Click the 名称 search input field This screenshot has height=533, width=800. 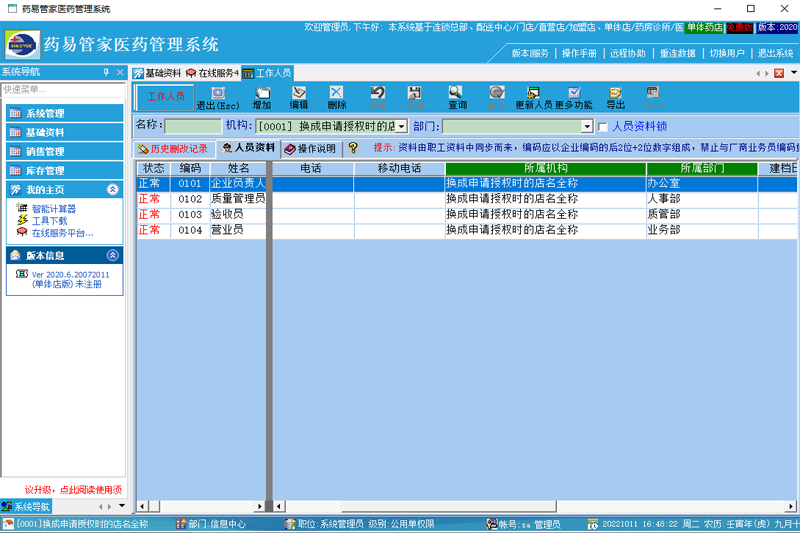[193, 126]
